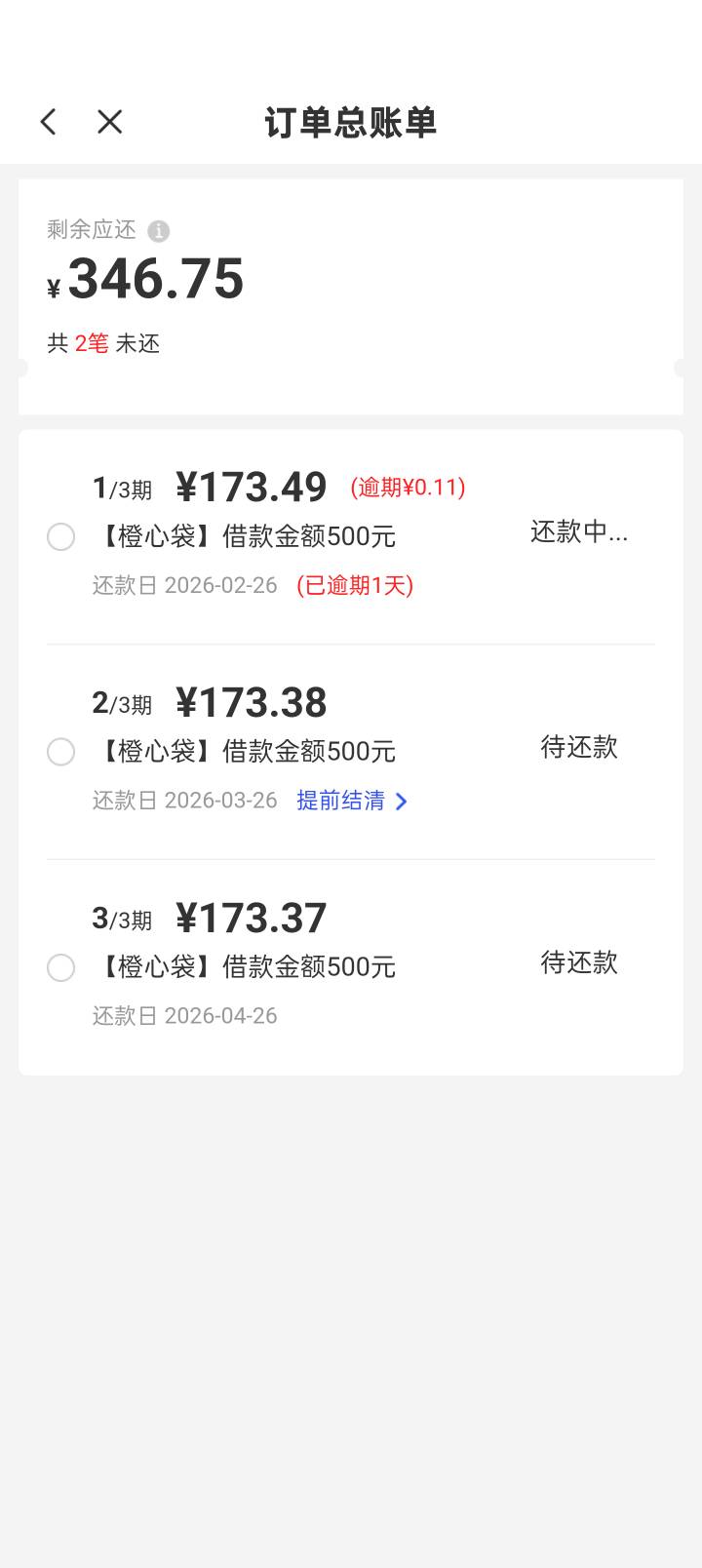702x1568 pixels.
Task: Tap the 共 2笔 未还 summary text
Action: tap(103, 343)
